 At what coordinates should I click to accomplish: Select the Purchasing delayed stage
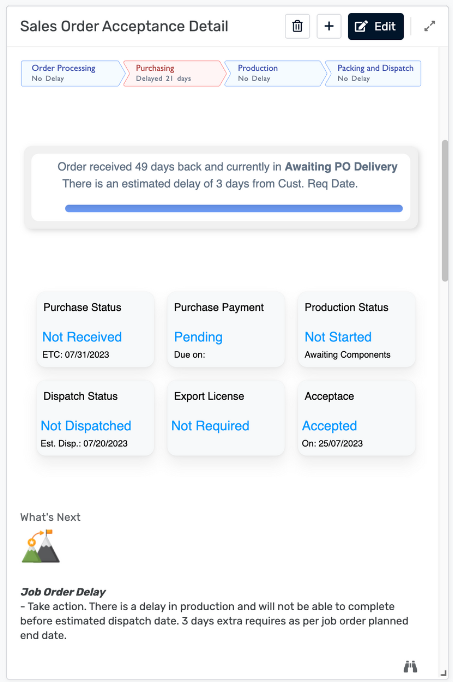(x=174, y=74)
